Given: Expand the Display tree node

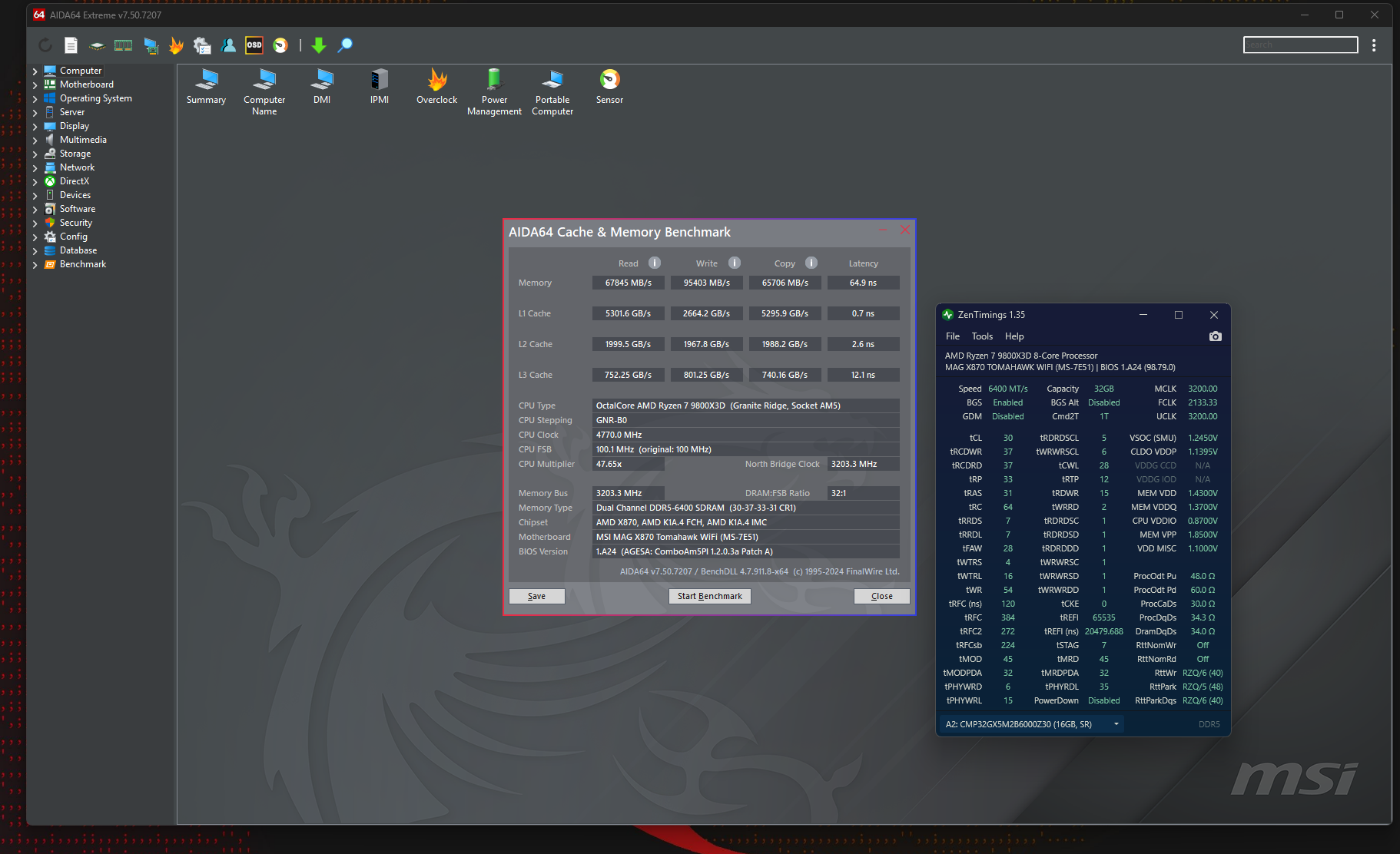Looking at the screenshot, I should [35, 127].
